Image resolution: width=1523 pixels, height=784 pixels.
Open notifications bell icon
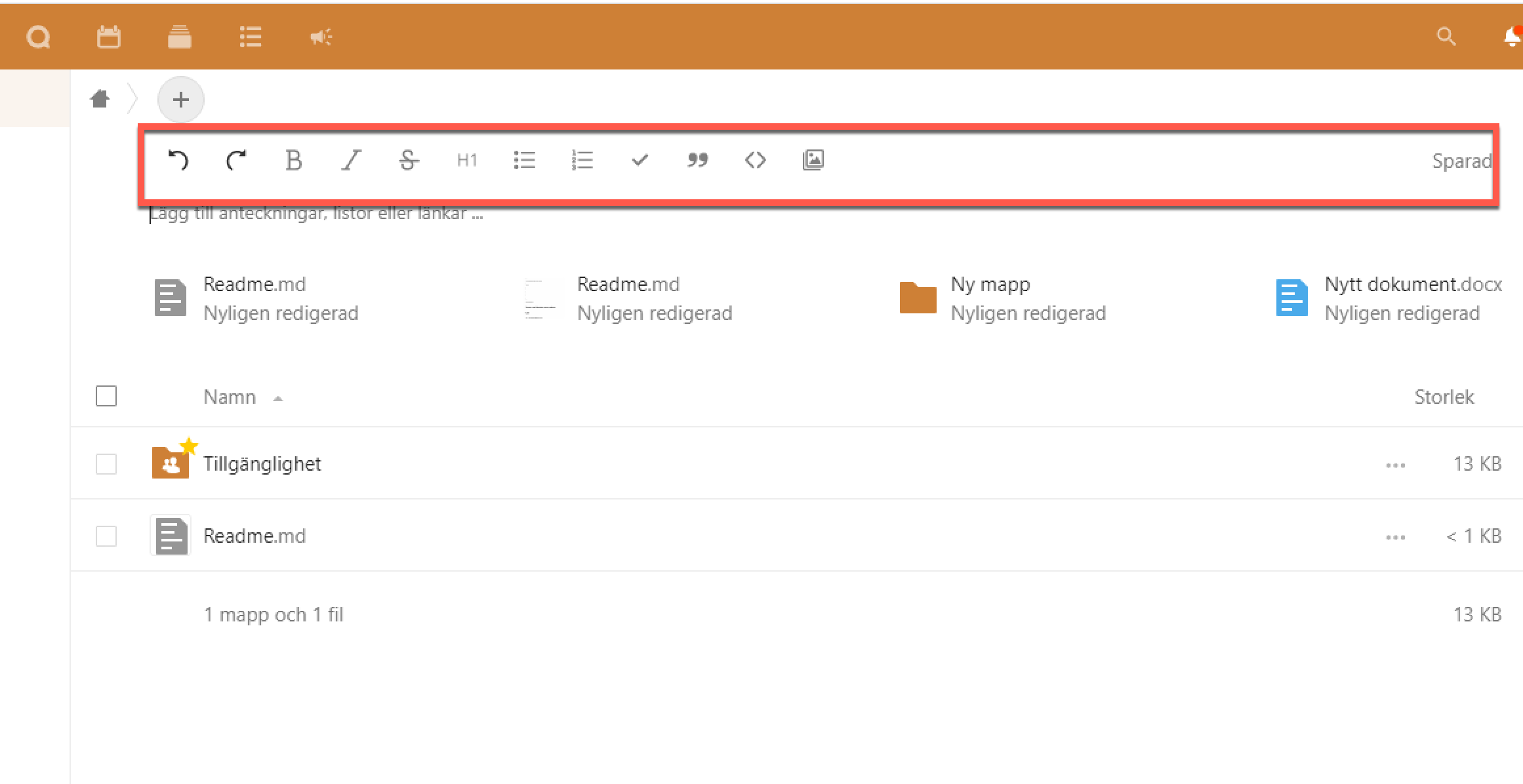(1512, 37)
